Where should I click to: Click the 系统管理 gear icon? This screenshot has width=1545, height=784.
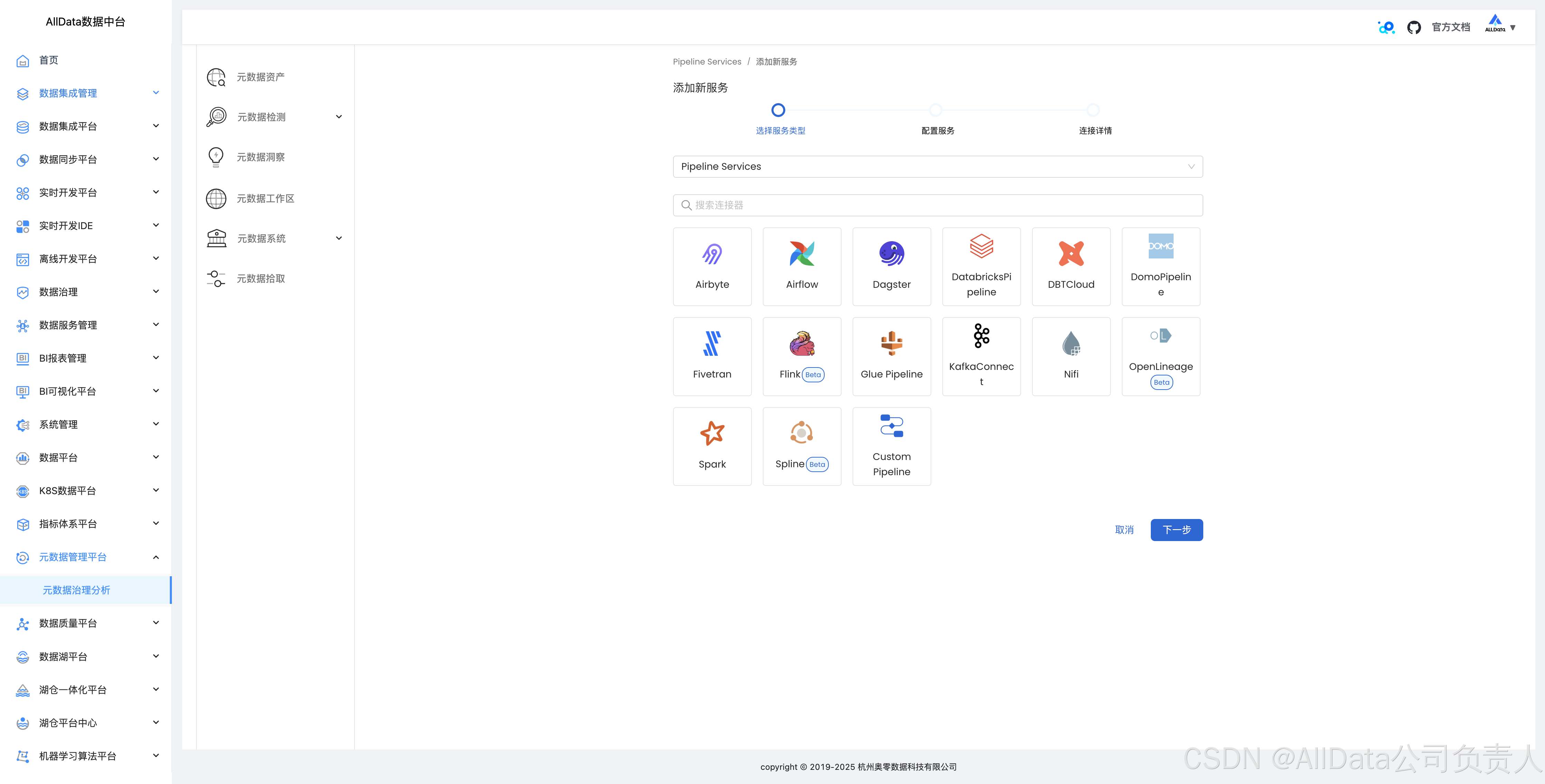(x=23, y=425)
